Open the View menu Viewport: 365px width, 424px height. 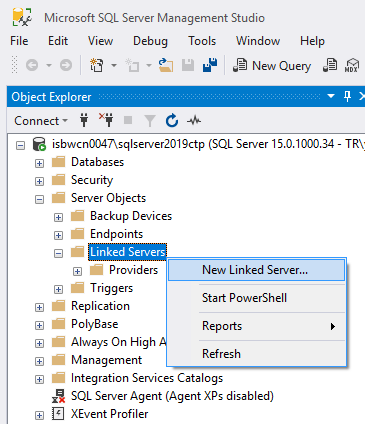click(x=100, y=41)
